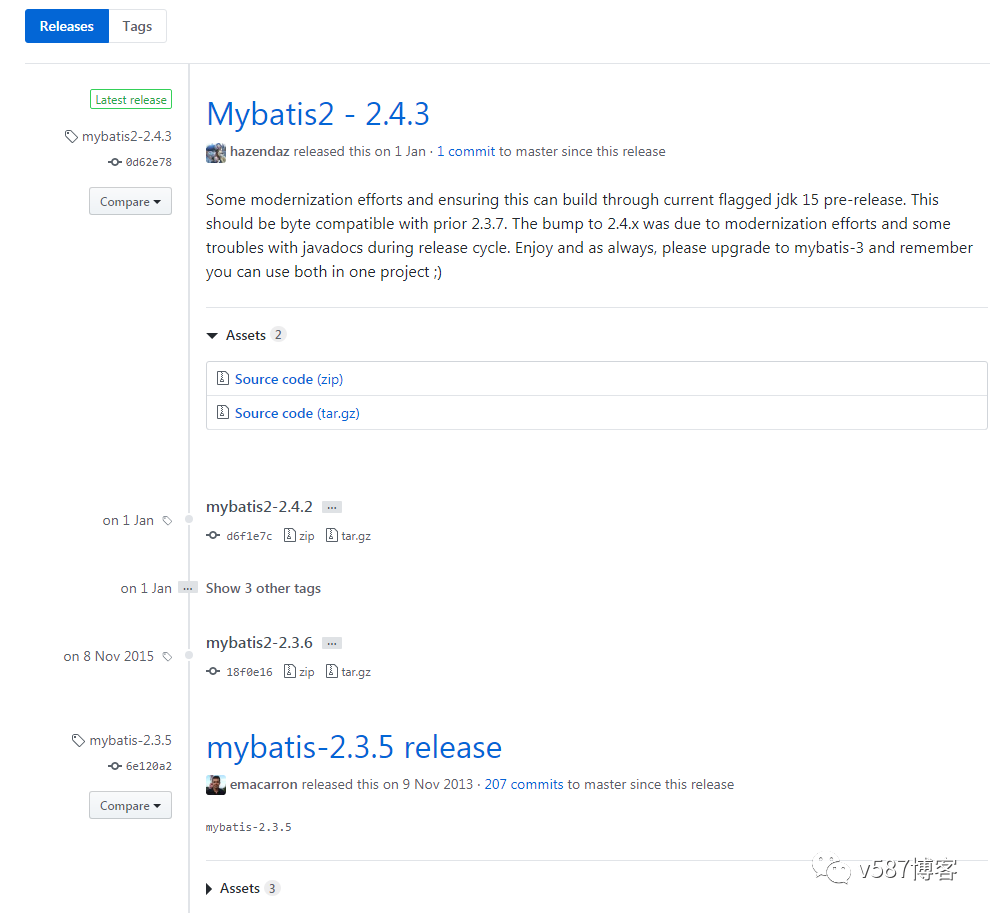This screenshot has height=913, width=990.
Task: Click the 'on 8 Nov 2015' date text
Action: (x=109, y=657)
